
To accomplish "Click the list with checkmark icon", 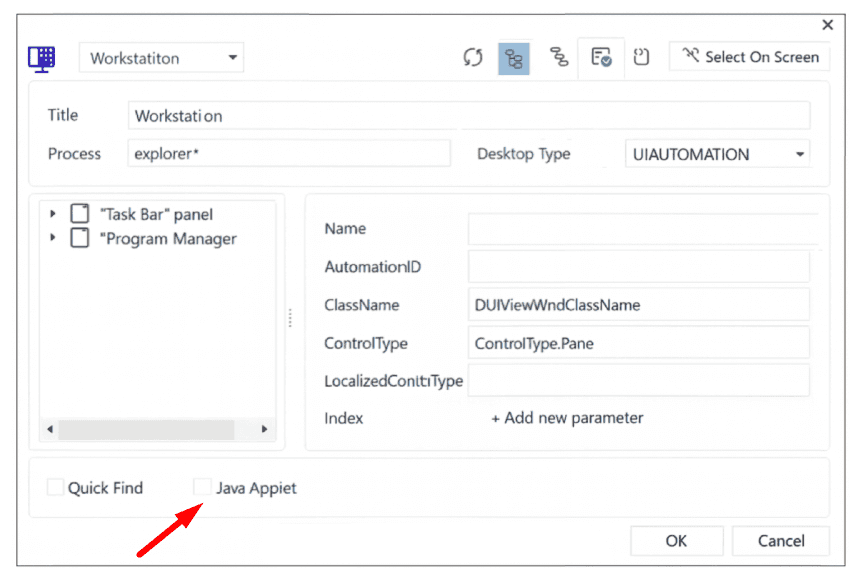I will pos(601,57).
